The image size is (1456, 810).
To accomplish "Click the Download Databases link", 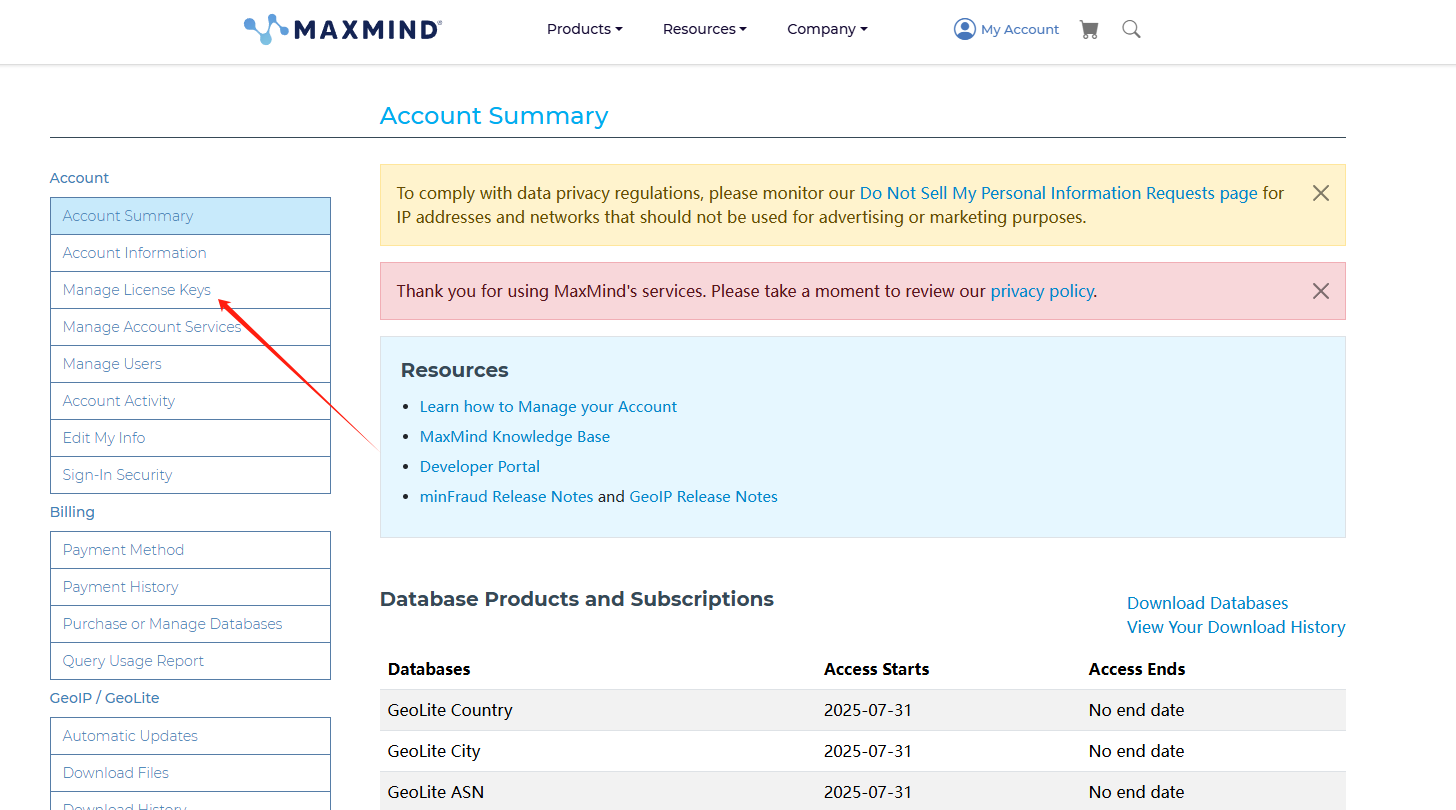I will point(1207,603).
